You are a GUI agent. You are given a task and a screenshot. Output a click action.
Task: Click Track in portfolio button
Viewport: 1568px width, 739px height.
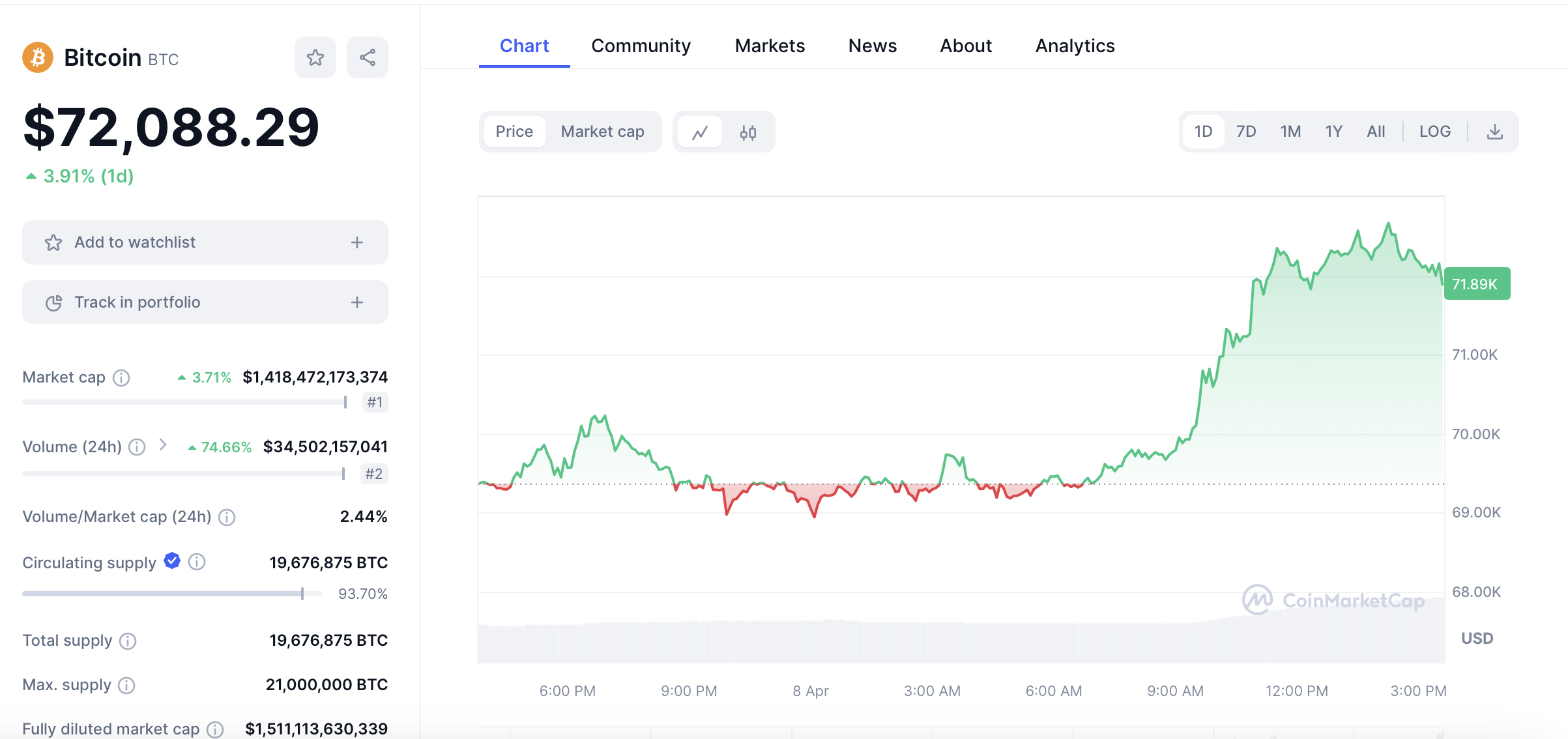[137, 302]
